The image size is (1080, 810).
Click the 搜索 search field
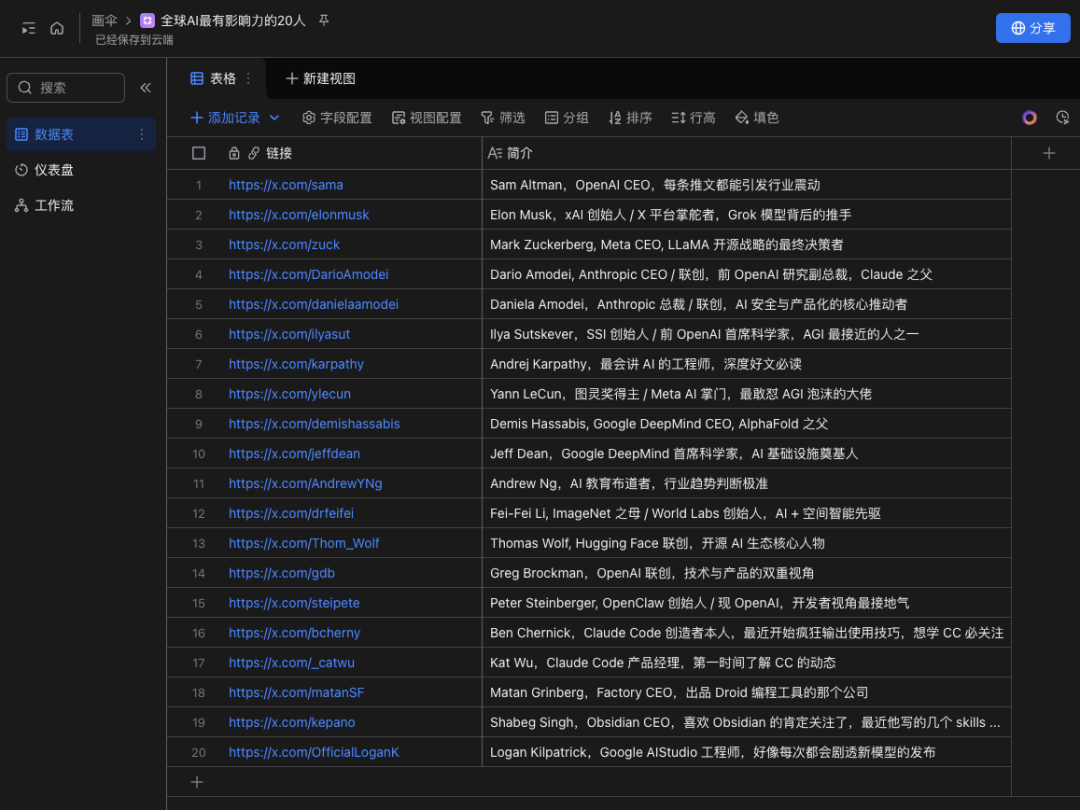coord(65,87)
